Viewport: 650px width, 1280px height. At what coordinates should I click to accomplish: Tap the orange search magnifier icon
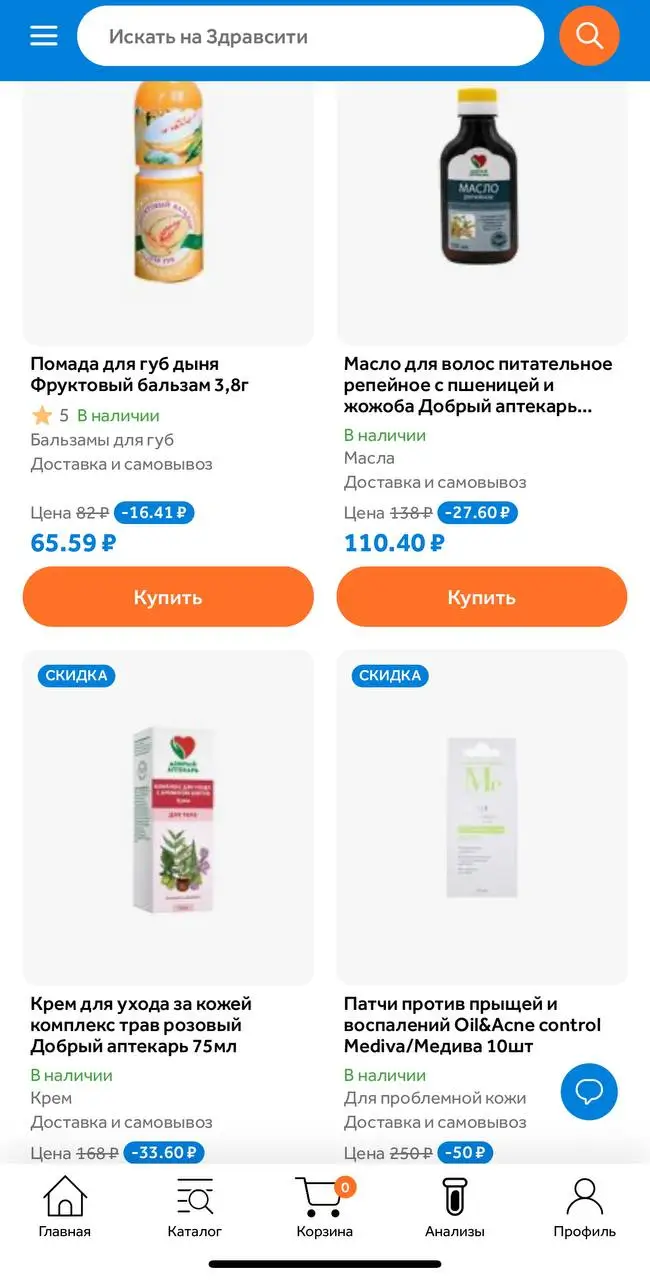coord(589,35)
